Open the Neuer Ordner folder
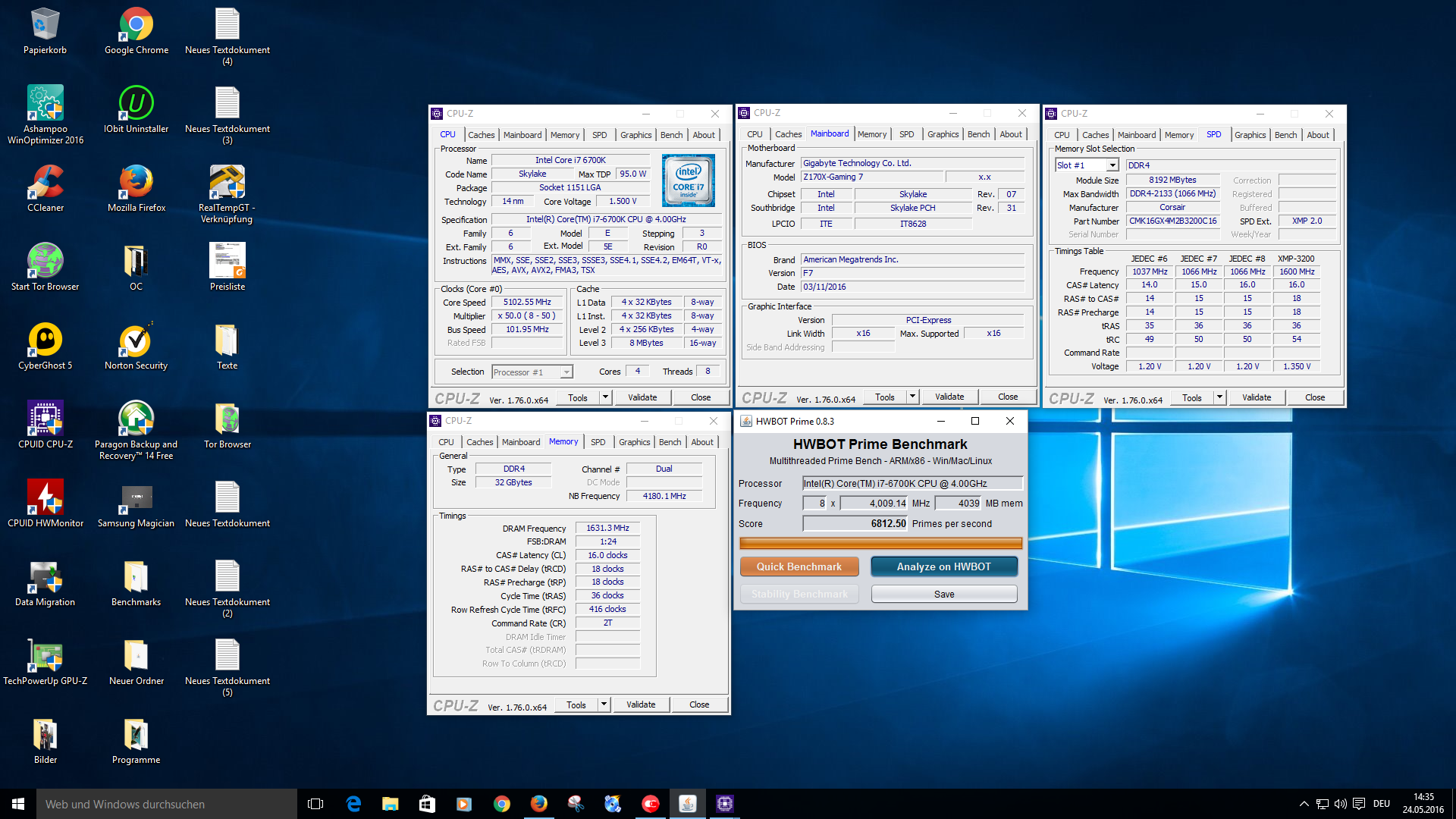The width and height of the screenshot is (1456, 819). (136, 663)
